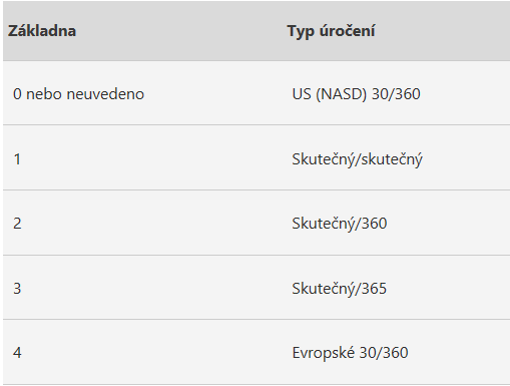Screen dimensions: 510x386
Task: Click the word 'neuvedeno' in first row
Action: point(105,94)
